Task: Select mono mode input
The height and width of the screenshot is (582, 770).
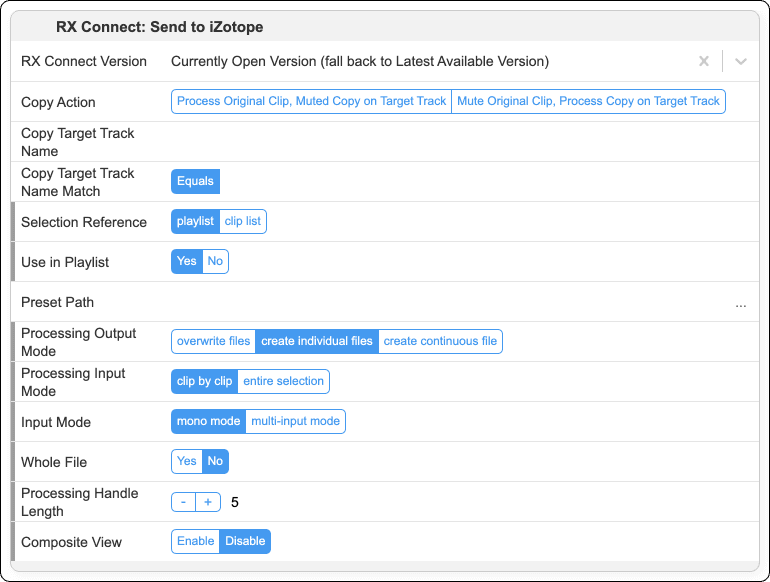Action: click(208, 421)
